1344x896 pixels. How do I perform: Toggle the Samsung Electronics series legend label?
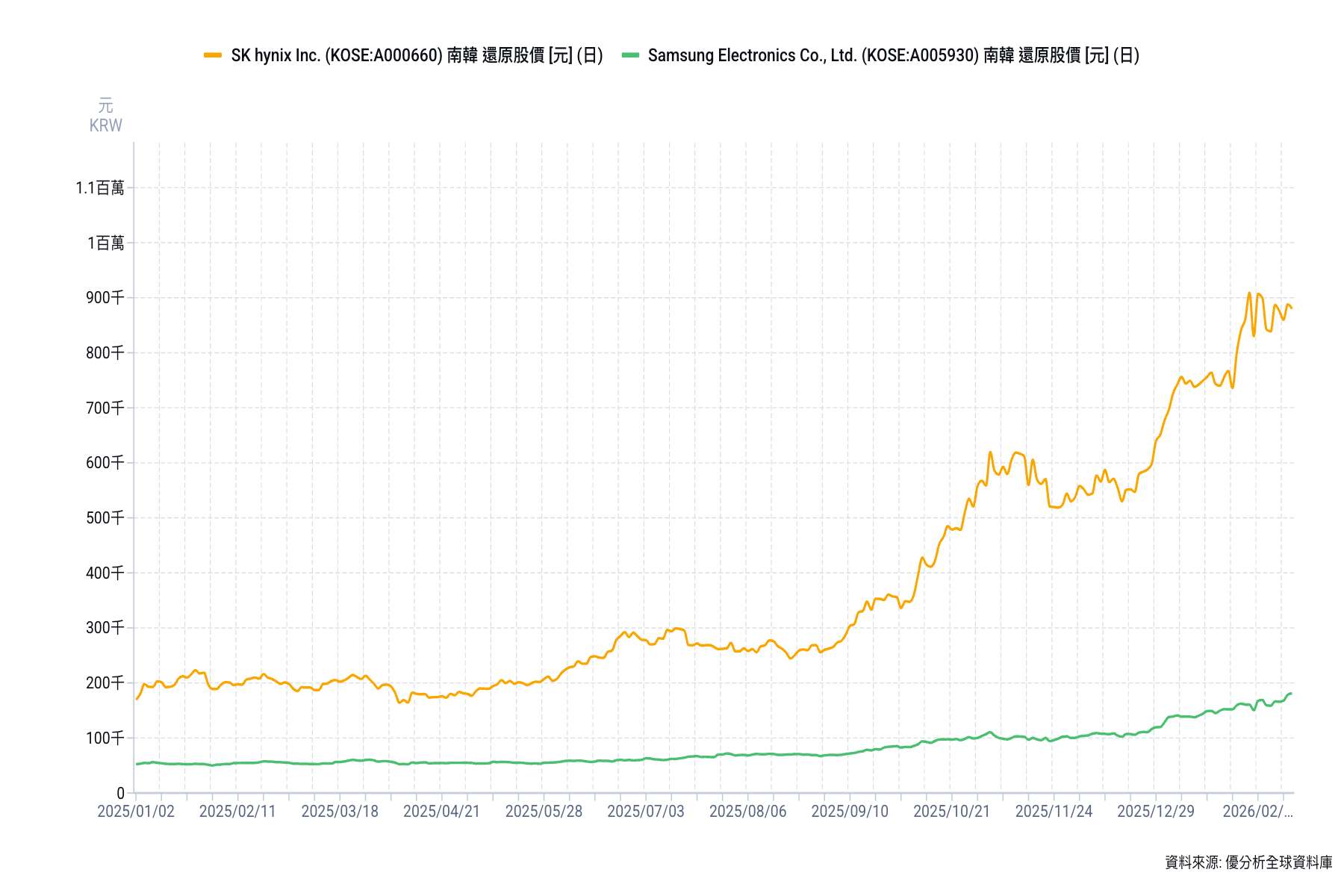click(x=893, y=55)
